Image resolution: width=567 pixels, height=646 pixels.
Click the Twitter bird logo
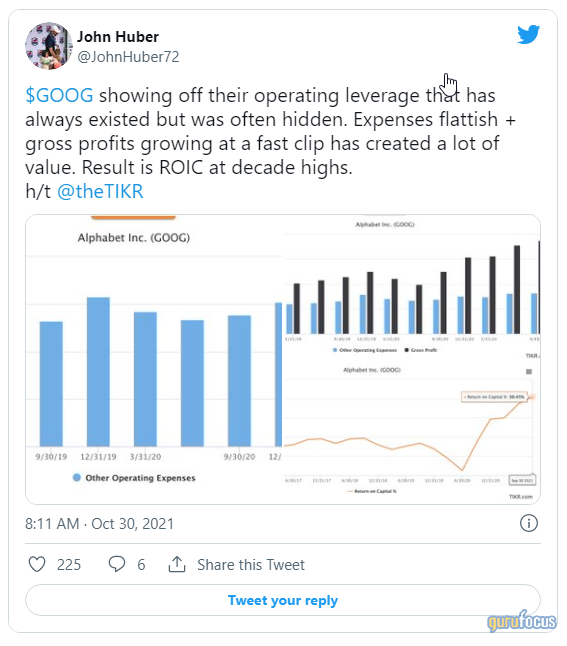(x=529, y=35)
